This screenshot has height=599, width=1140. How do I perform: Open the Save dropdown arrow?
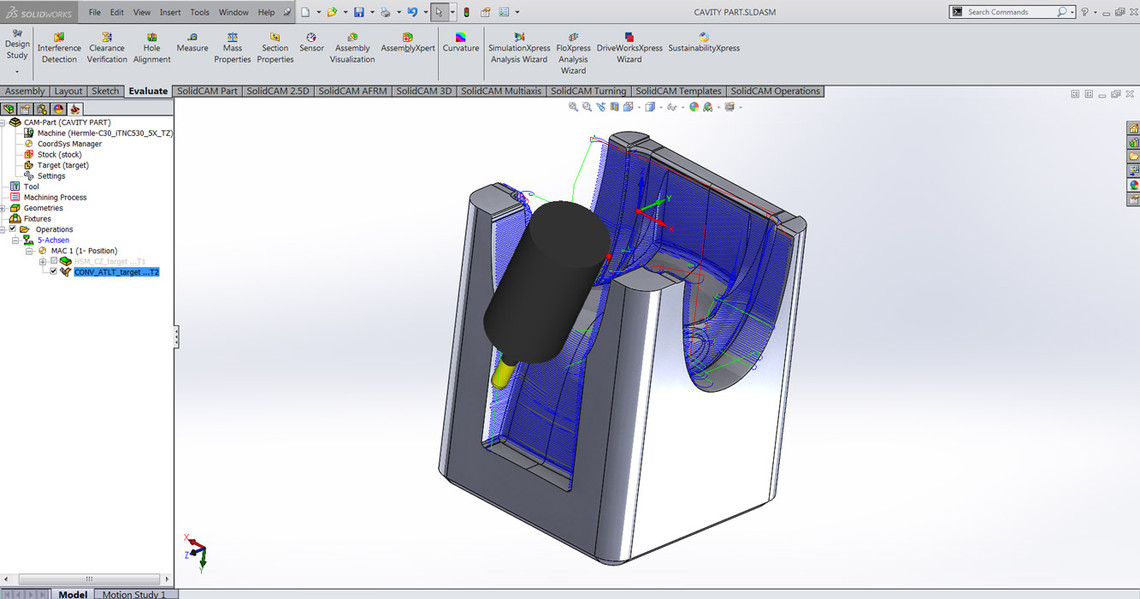(x=372, y=12)
